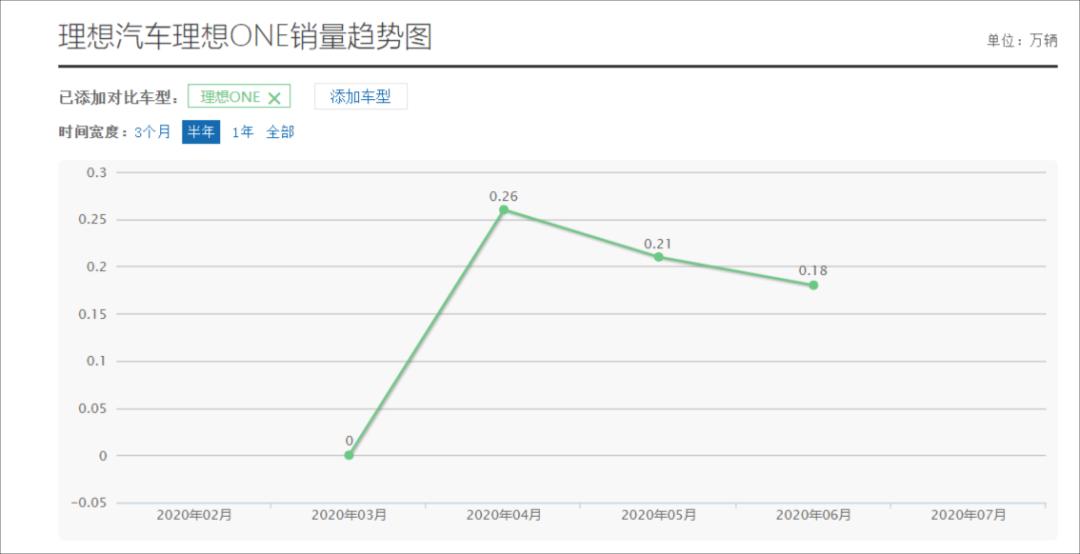Image resolution: width=1080 pixels, height=554 pixels.
Task: Switch time range to 全部
Action: tap(280, 132)
